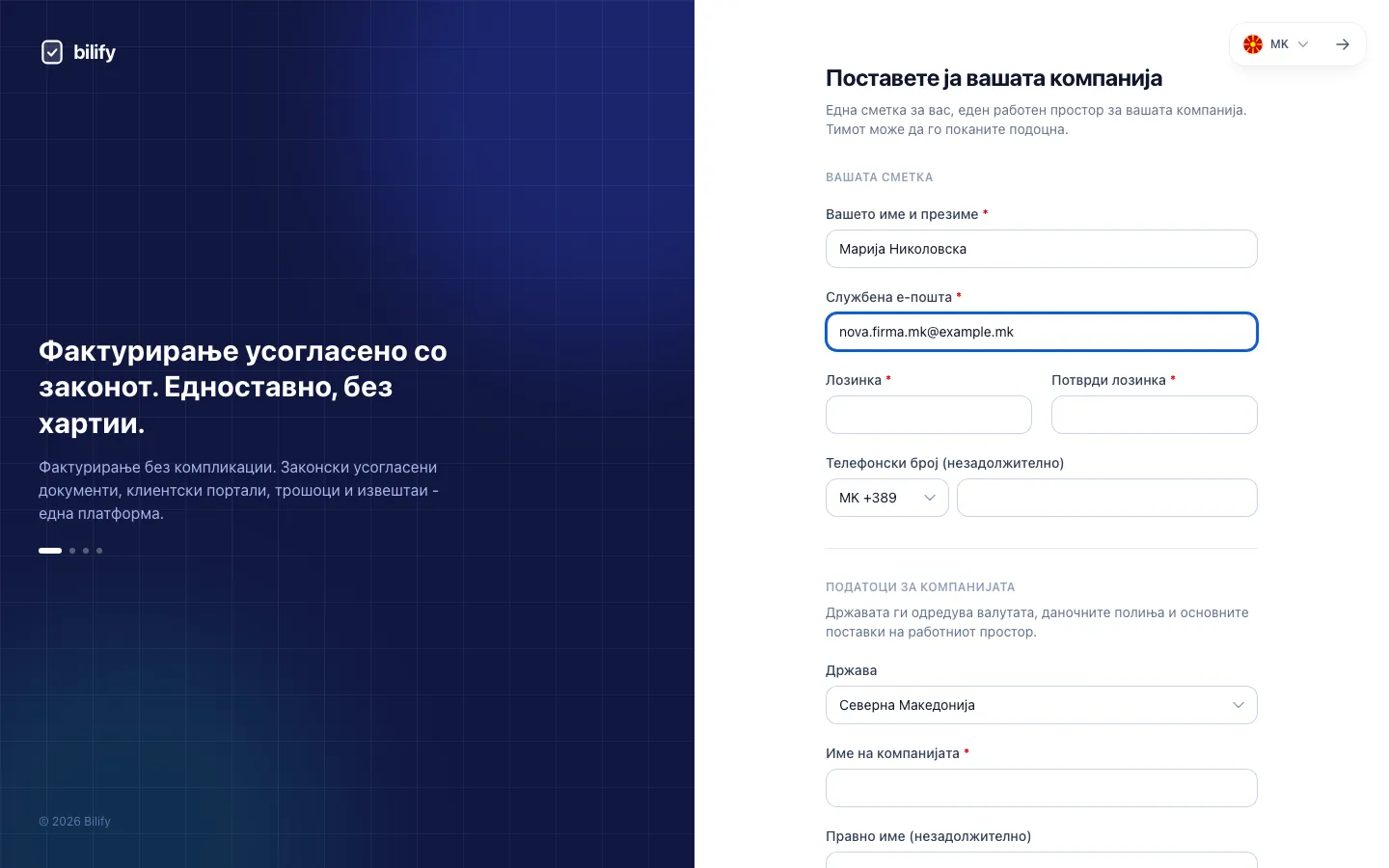Image resolution: width=1389 pixels, height=868 pixels.
Task: Click the Macedonian flag icon
Action: [x=1253, y=44]
